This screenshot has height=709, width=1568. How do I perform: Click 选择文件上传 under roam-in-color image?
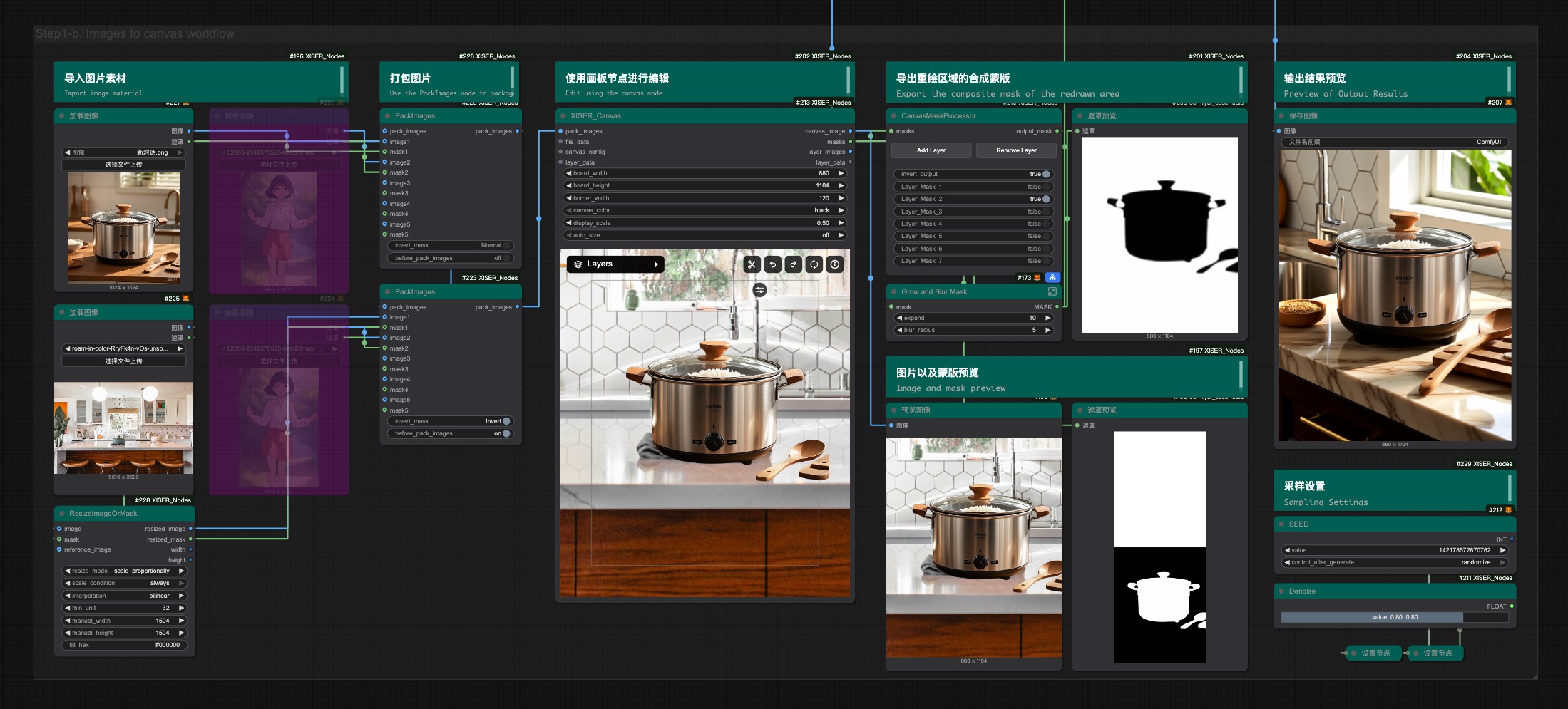[x=124, y=361]
